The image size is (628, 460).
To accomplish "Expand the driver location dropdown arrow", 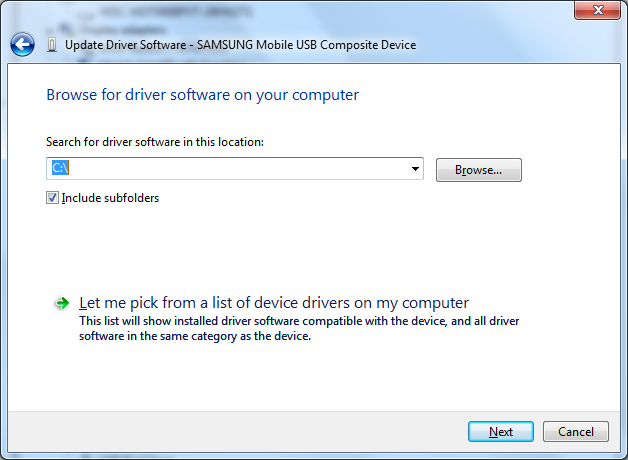I will 415,169.
